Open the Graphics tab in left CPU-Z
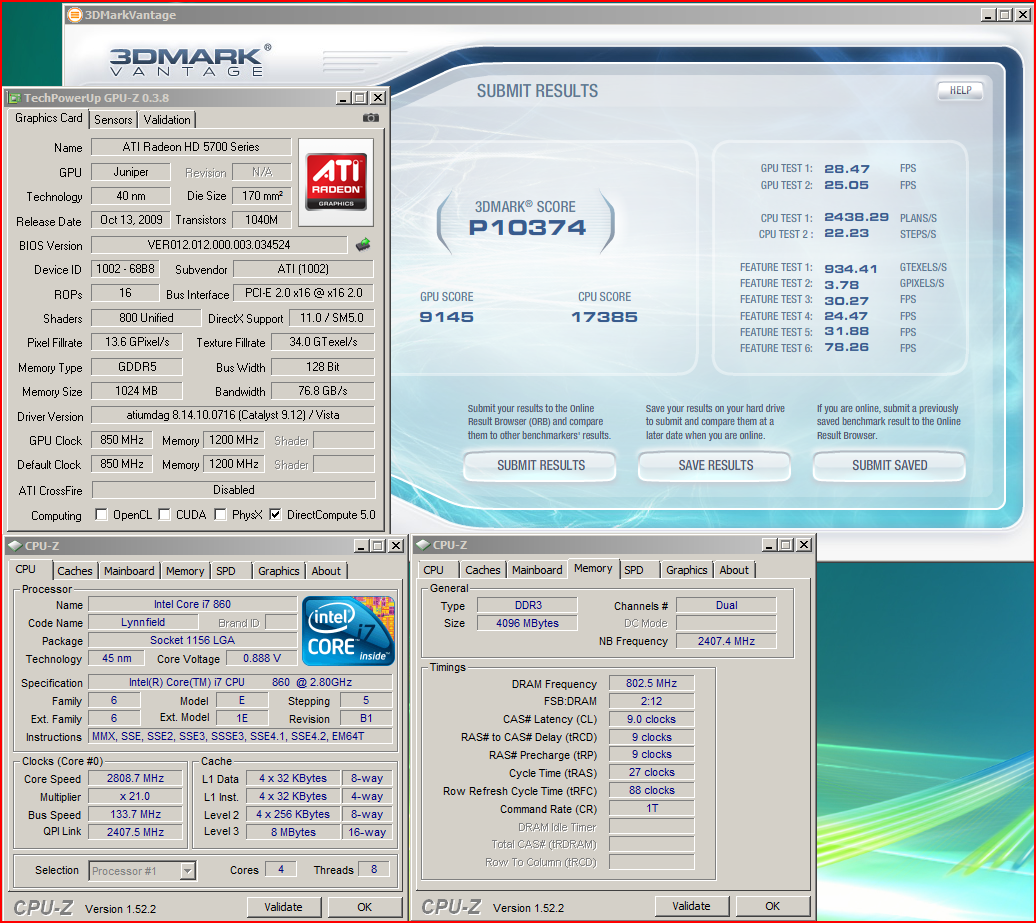Viewport: 1036px width, 923px height. point(278,571)
